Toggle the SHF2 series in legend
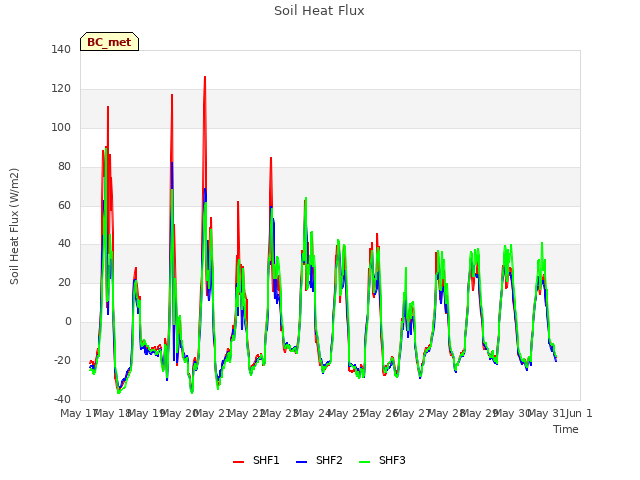640x480 pixels. point(319,460)
